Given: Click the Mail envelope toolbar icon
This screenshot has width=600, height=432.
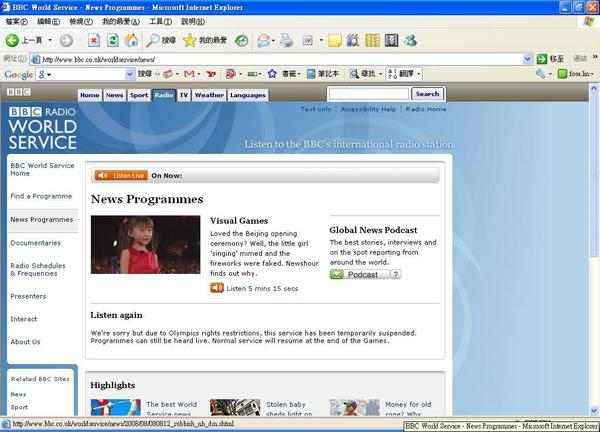Looking at the screenshot, I should coord(263,40).
